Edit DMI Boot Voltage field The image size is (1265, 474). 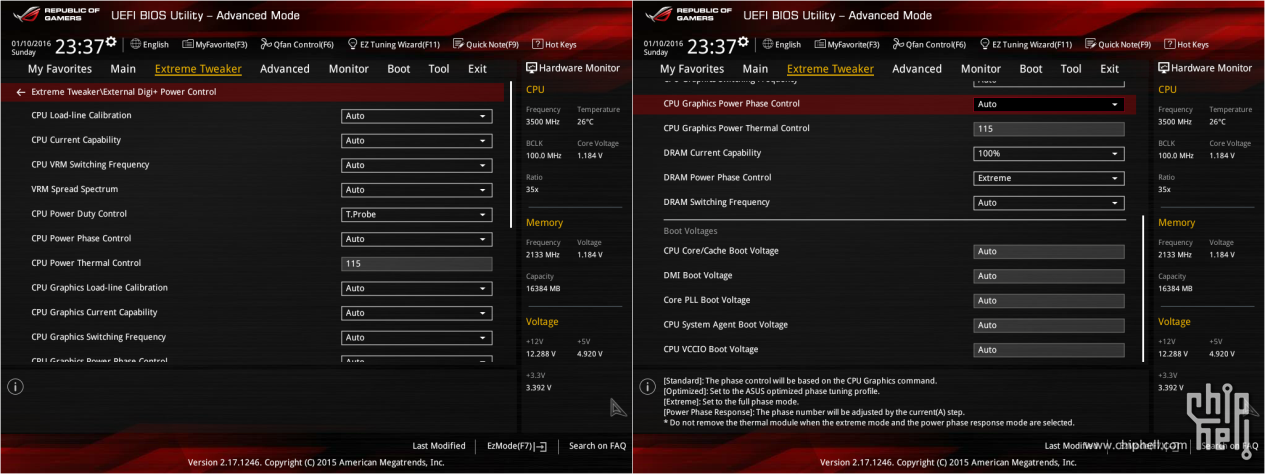pyautogui.click(x=1048, y=276)
